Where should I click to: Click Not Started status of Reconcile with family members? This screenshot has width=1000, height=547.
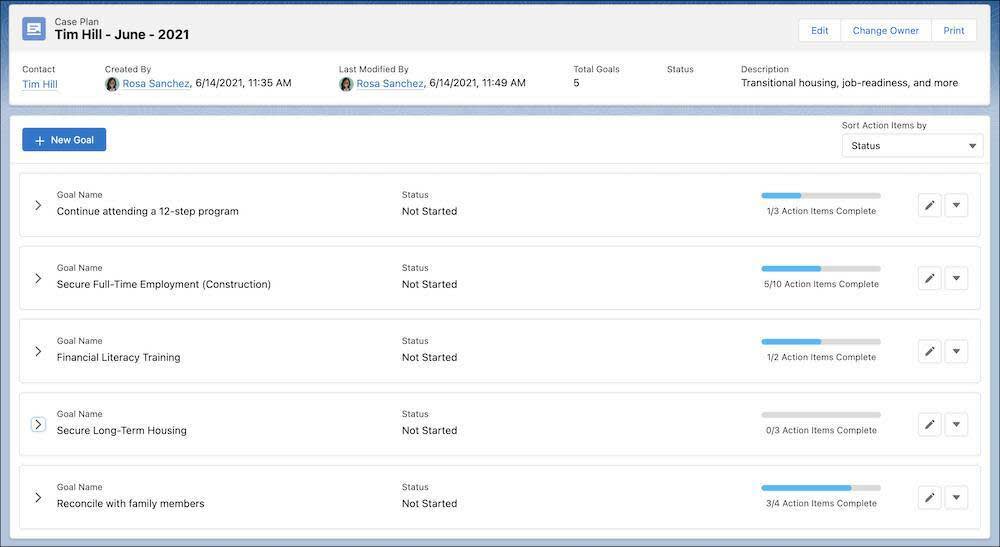click(x=429, y=504)
